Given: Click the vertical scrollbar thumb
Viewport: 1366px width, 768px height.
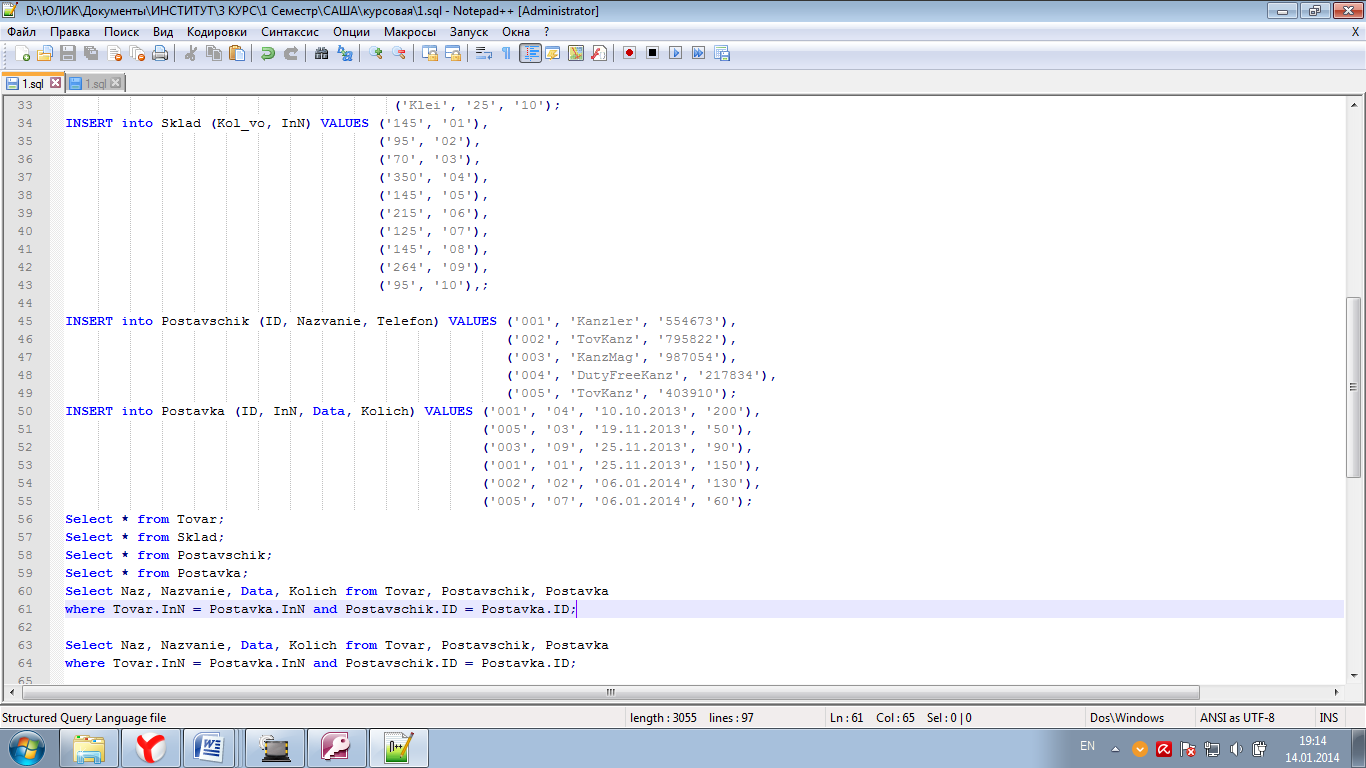Looking at the screenshot, I should click(x=1354, y=385).
